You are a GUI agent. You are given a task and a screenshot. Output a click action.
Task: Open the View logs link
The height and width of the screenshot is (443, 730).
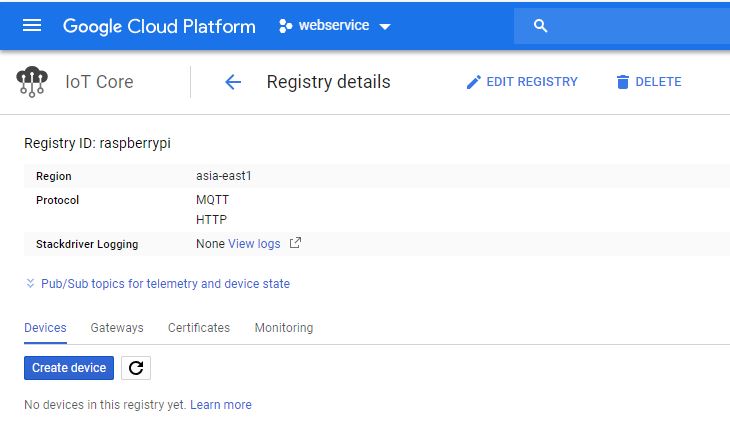(254, 244)
